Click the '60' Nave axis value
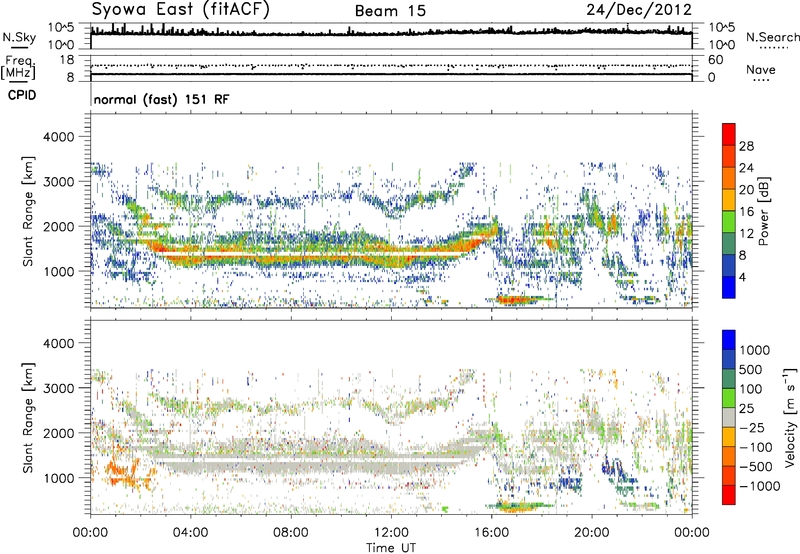800x554 pixels. (715, 60)
